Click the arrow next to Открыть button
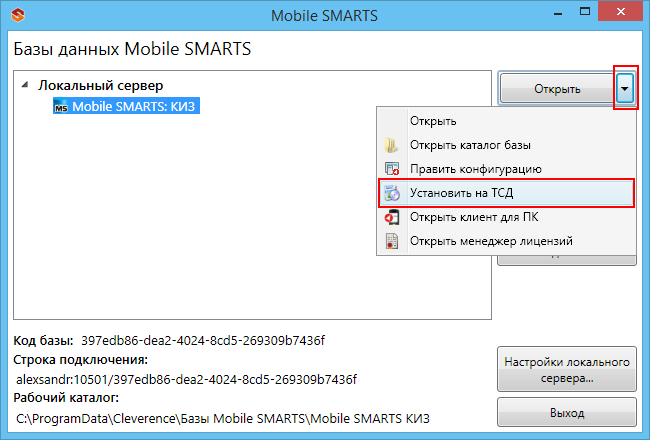The width and height of the screenshot is (650, 440). (x=625, y=88)
